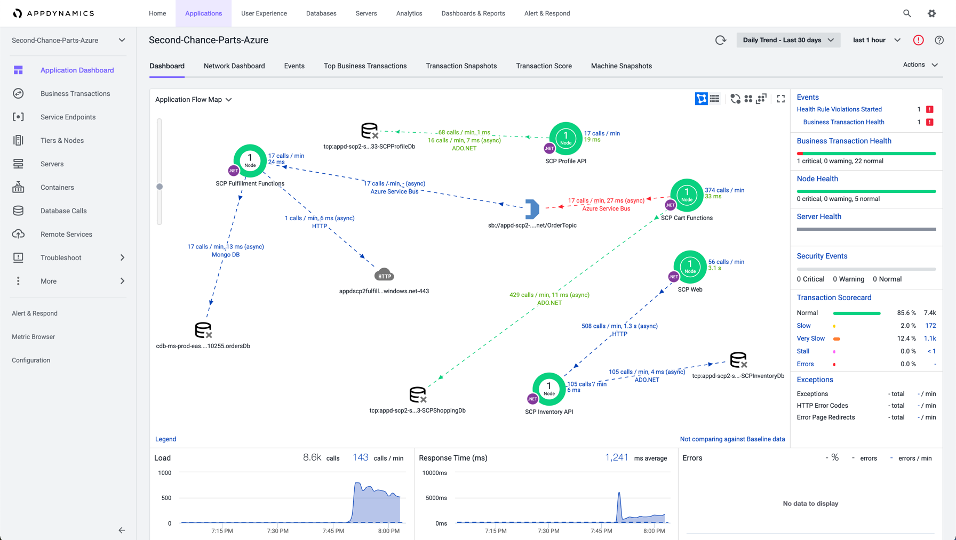Switch to the Network Dashboard tab
The height and width of the screenshot is (540, 956).
tap(234, 66)
